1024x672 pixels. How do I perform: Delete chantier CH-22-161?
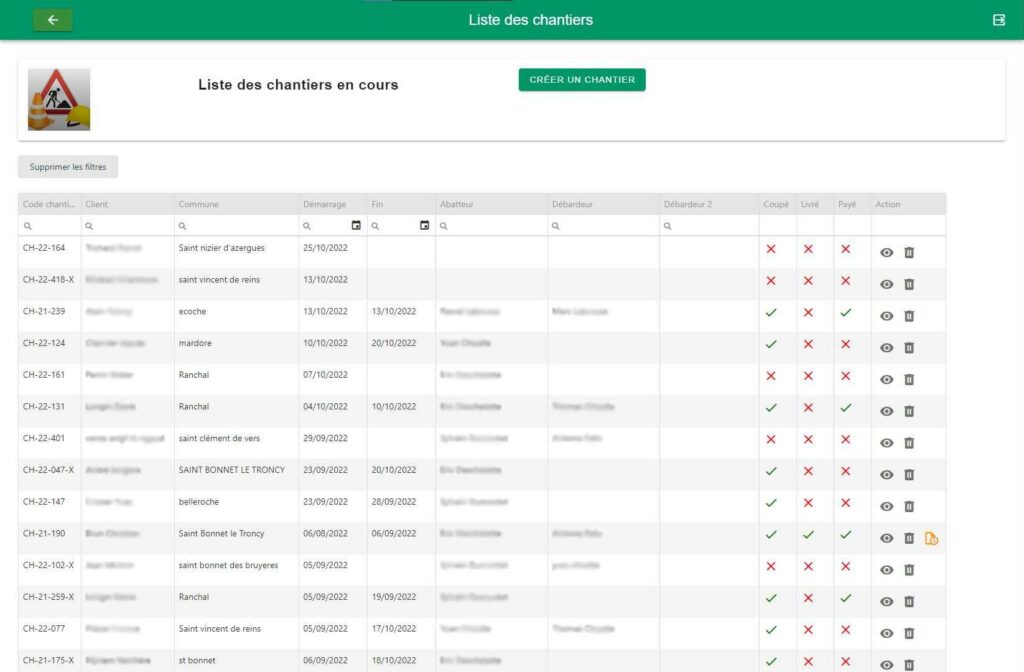[909, 379]
